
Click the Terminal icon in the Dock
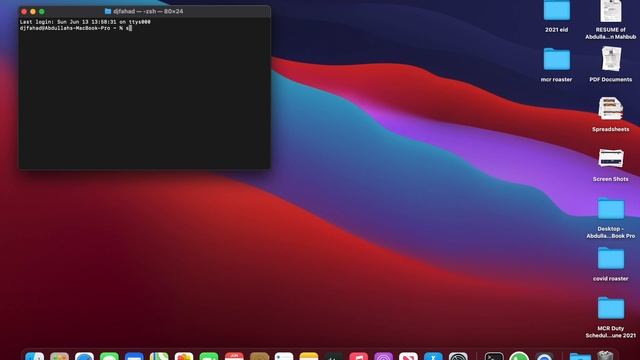tap(494, 356)
